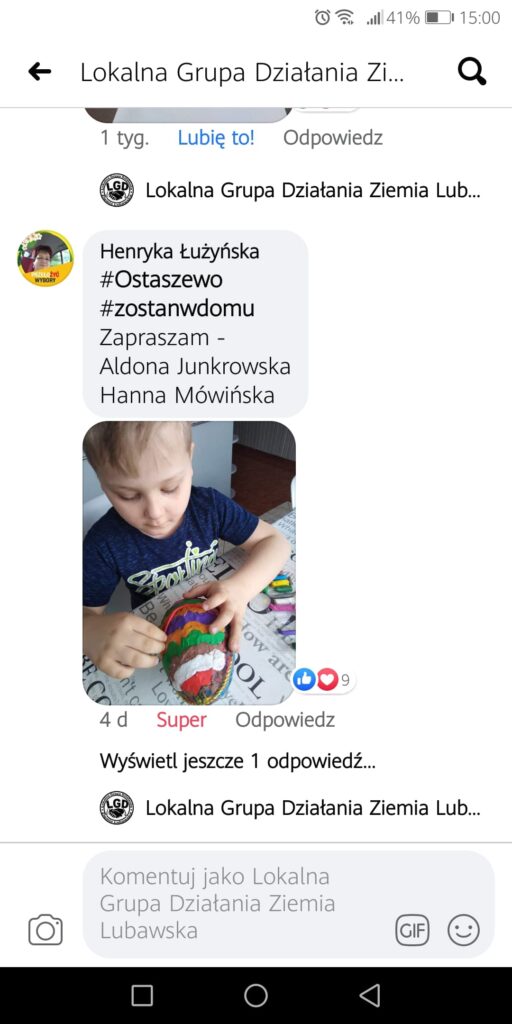This screenshot has height=1024, width=512.
Task: Open the GIF picker
Action: click(413, 931)
